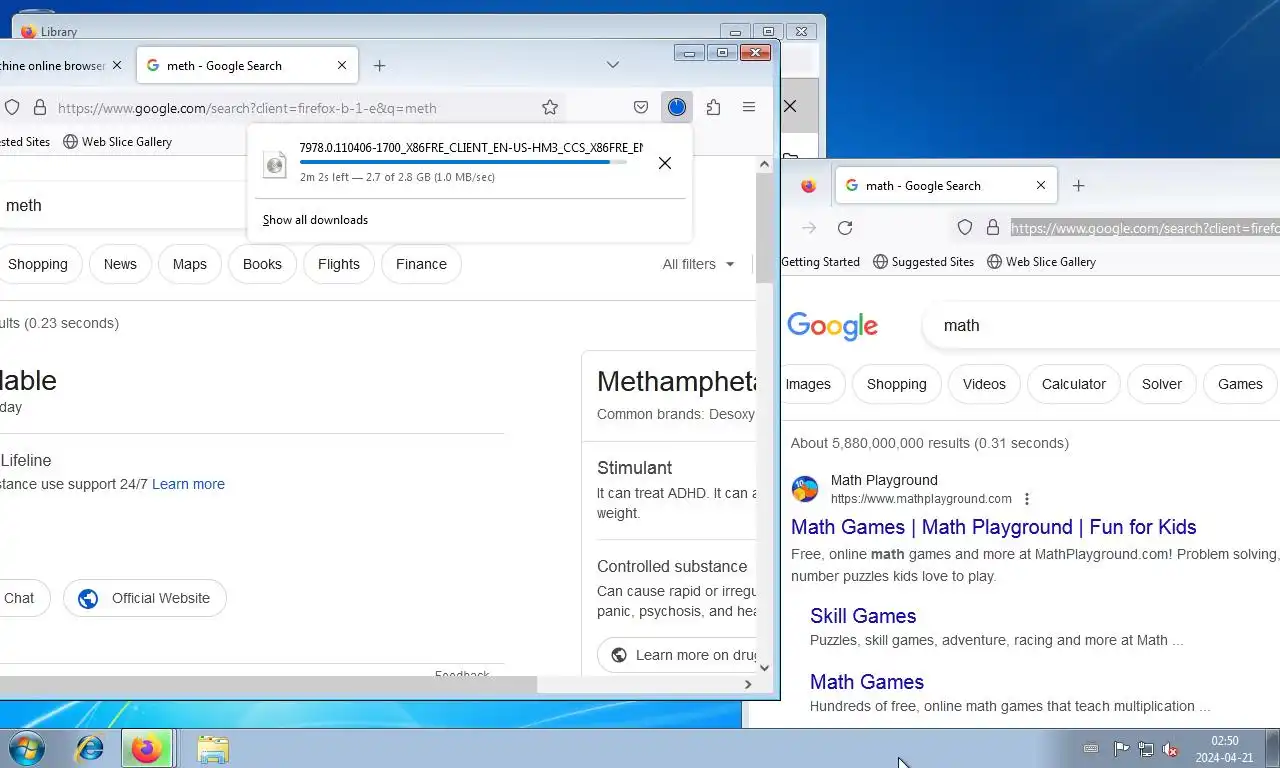This screenshot has width=1280, height=768.
Task: Click the network tray icon
Action: [x=1146, y=749]
